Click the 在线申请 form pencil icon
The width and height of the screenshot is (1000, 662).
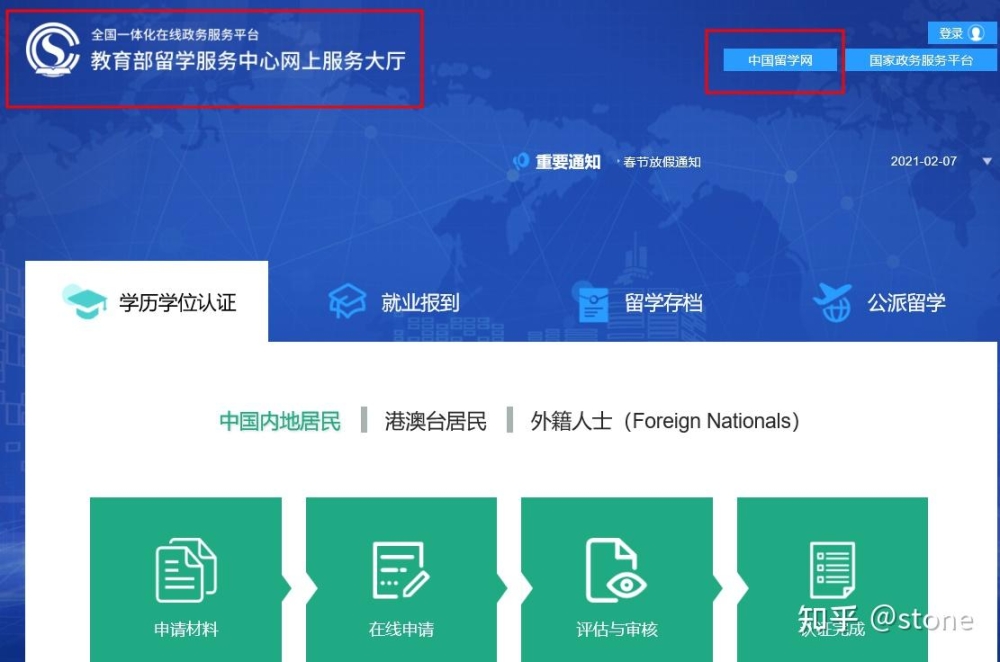click(401, 570)
